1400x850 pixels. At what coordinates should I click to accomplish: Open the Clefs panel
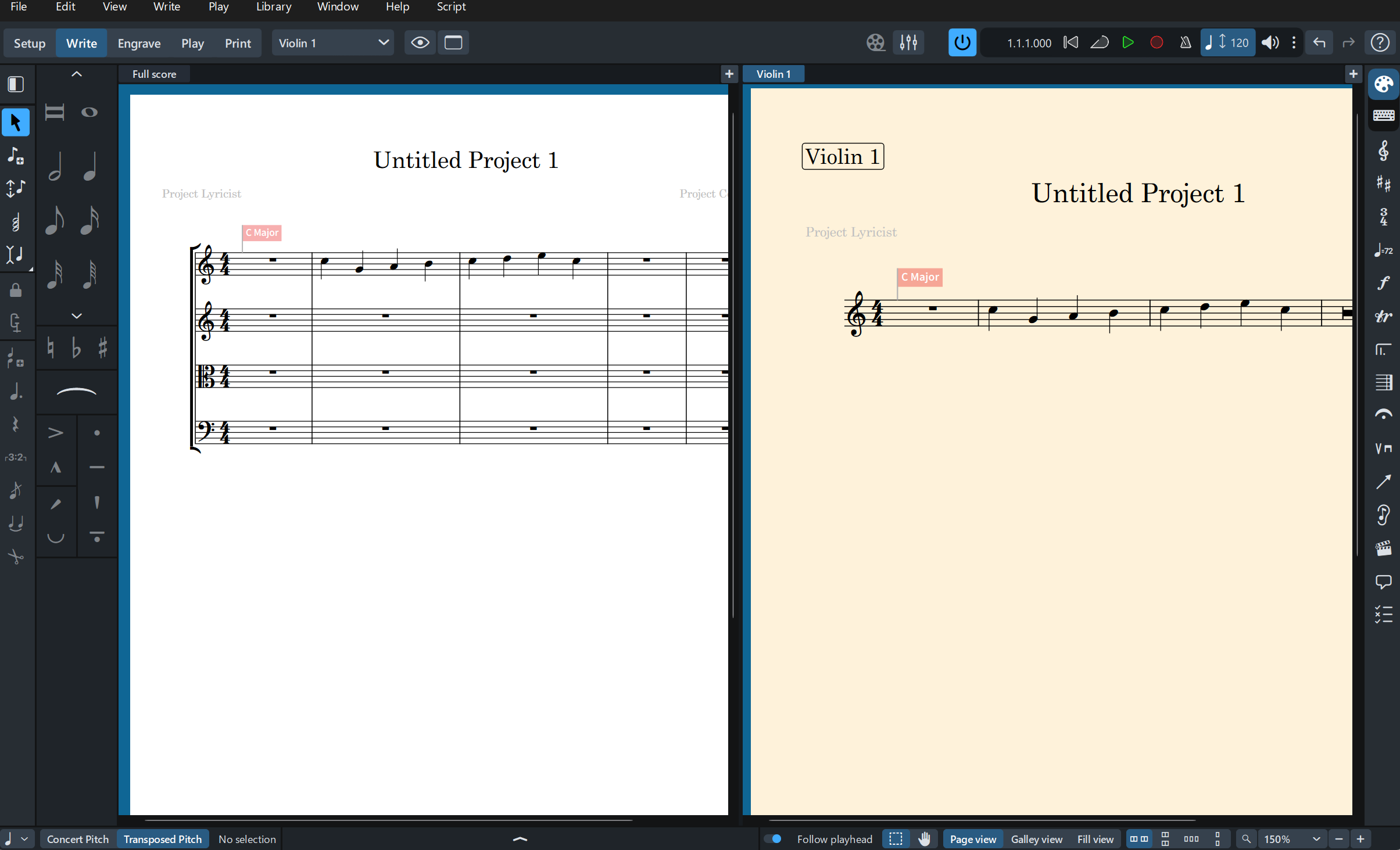(x=1383, y=150)
